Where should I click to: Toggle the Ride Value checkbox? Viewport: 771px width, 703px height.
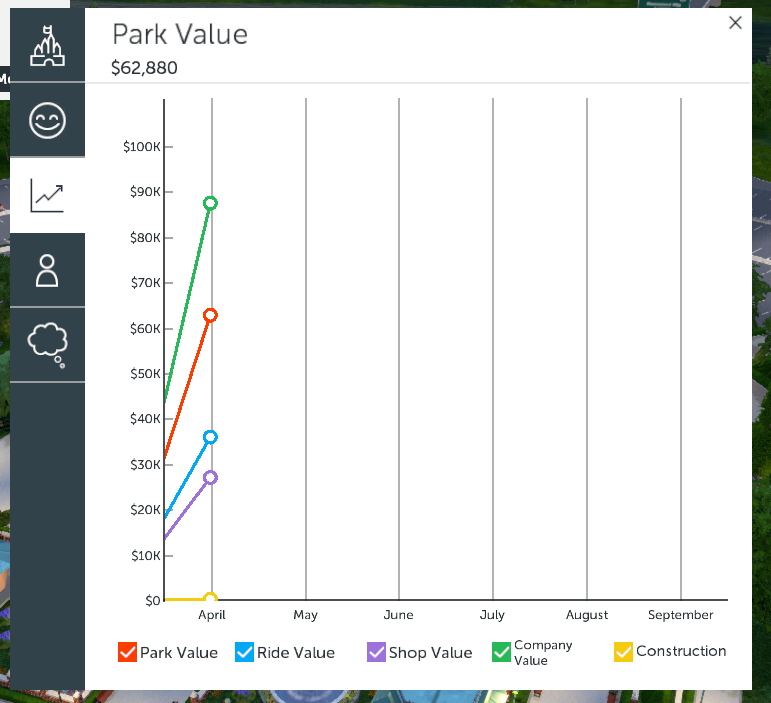pos(245,652)
